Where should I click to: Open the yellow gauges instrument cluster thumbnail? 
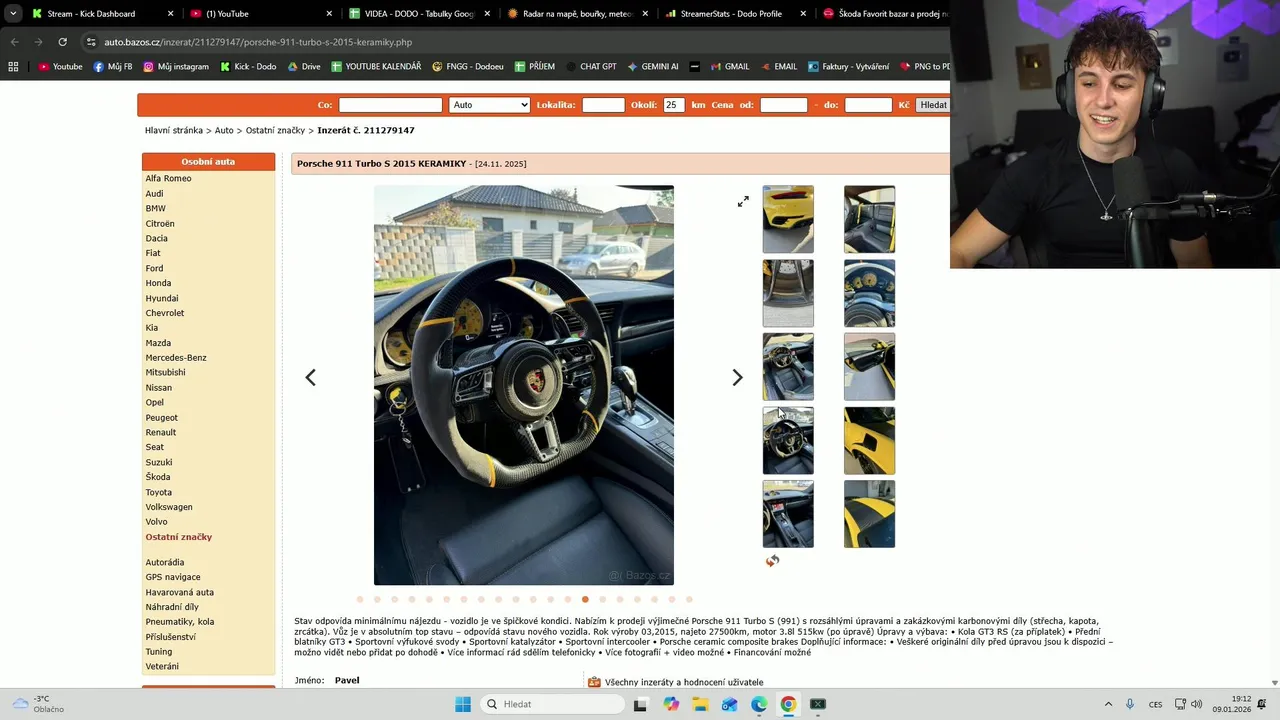coord(869,293)
